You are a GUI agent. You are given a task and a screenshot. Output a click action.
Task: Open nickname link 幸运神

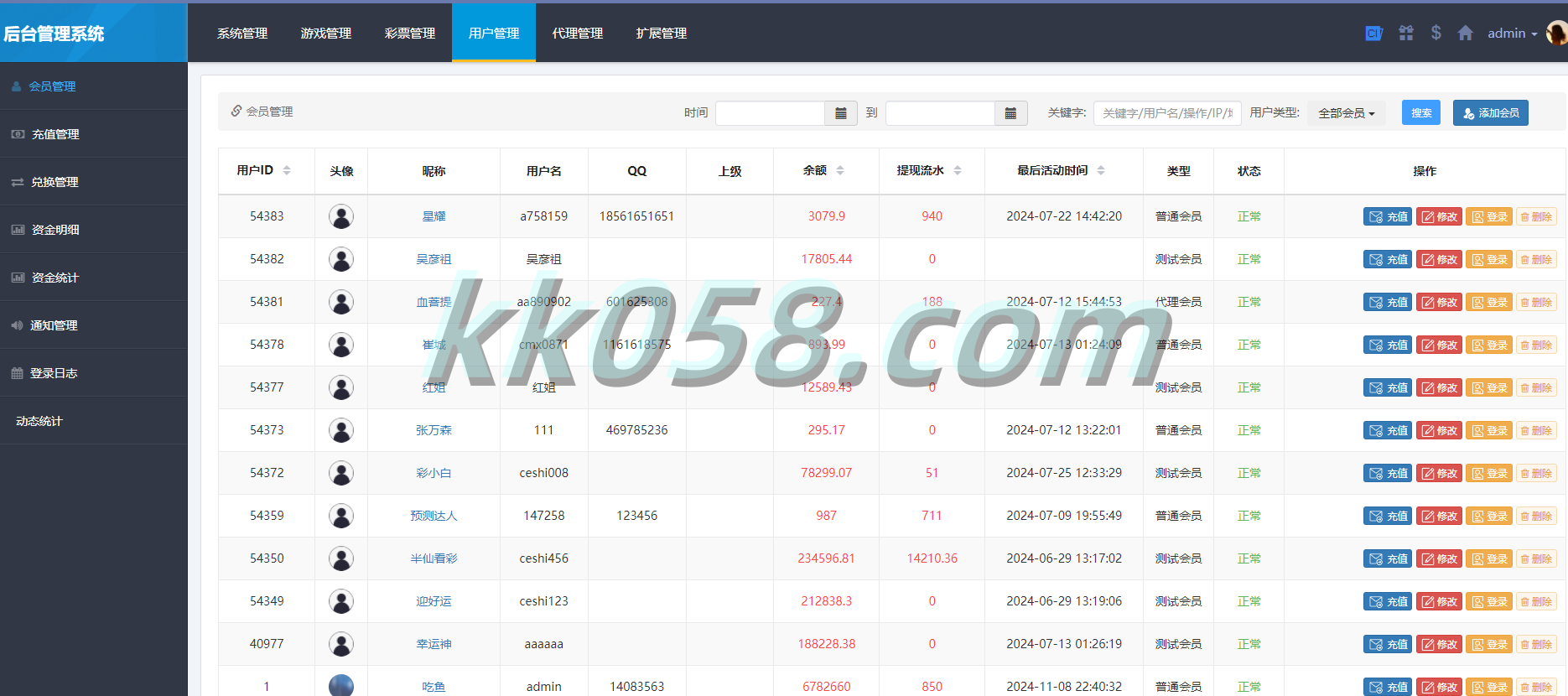[434, 644]
